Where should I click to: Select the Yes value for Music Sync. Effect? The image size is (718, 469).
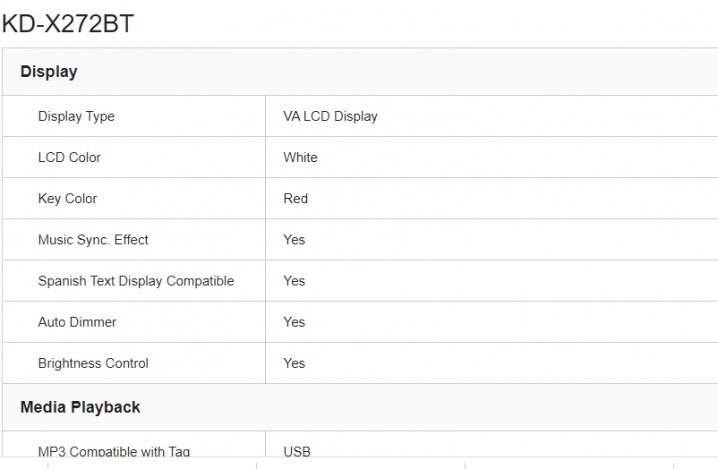294,240
